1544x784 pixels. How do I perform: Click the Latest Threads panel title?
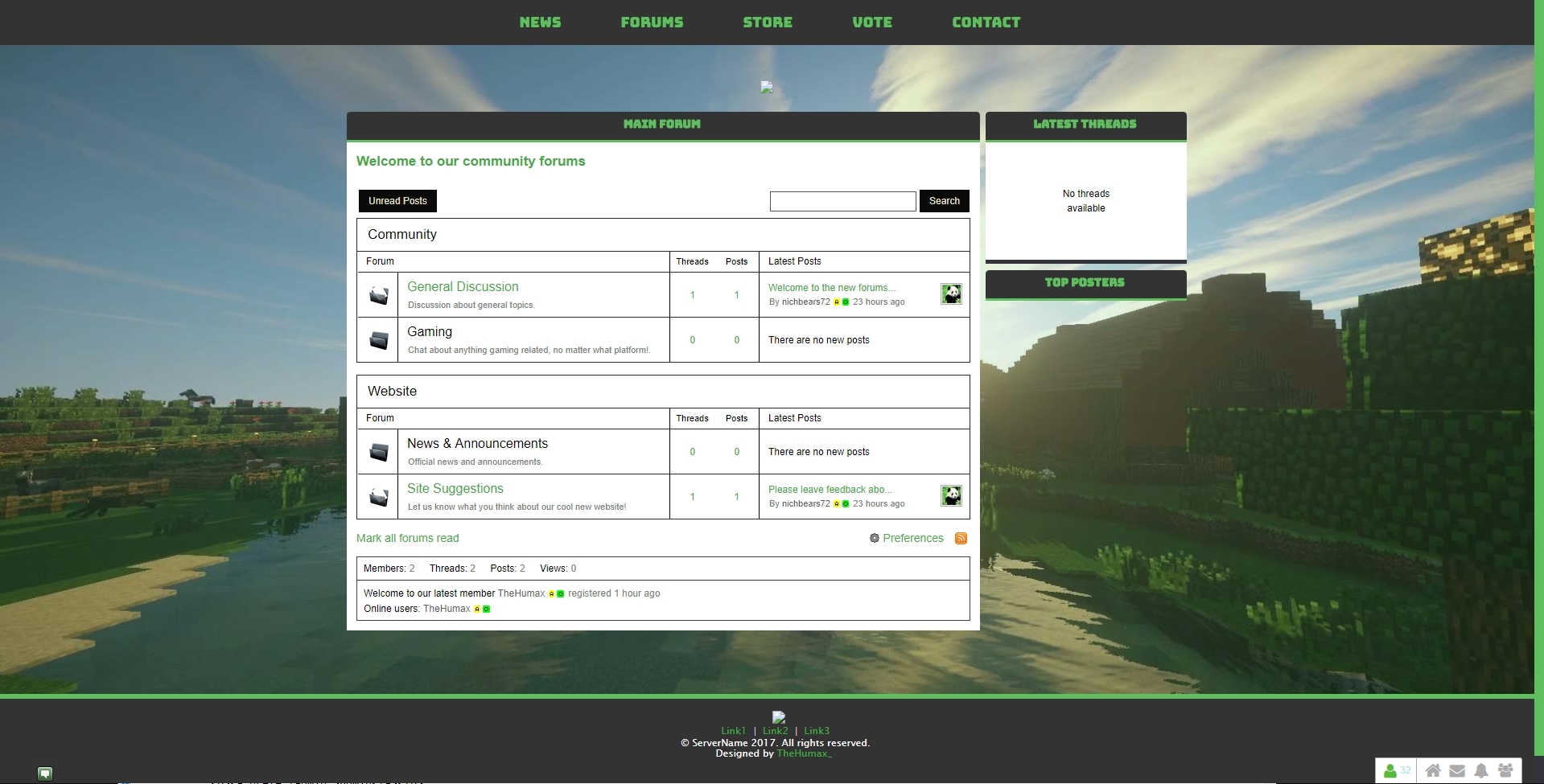click(1085, 124)
